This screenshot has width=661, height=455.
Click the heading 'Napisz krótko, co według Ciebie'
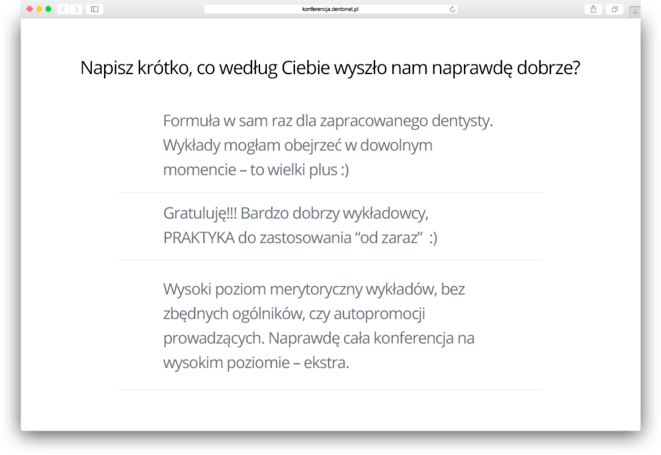330,69
